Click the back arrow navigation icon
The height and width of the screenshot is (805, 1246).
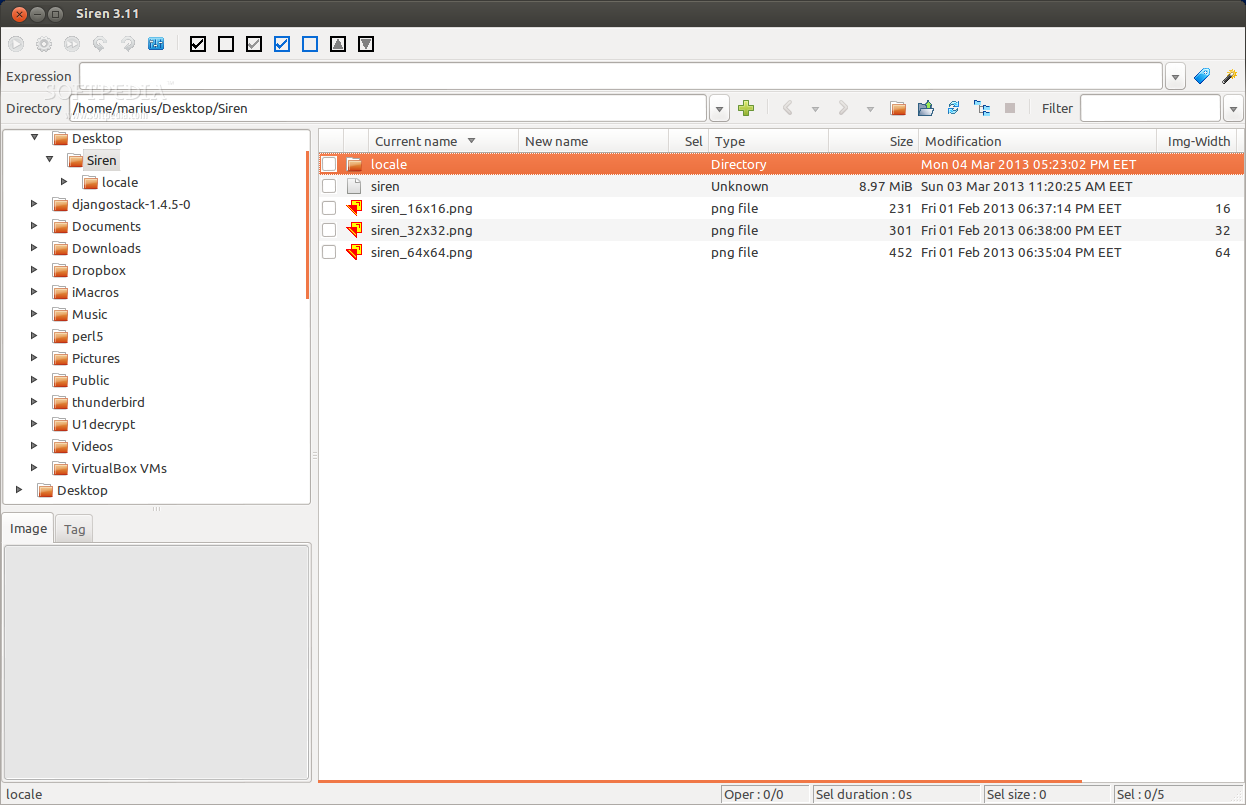pos(788,108)
